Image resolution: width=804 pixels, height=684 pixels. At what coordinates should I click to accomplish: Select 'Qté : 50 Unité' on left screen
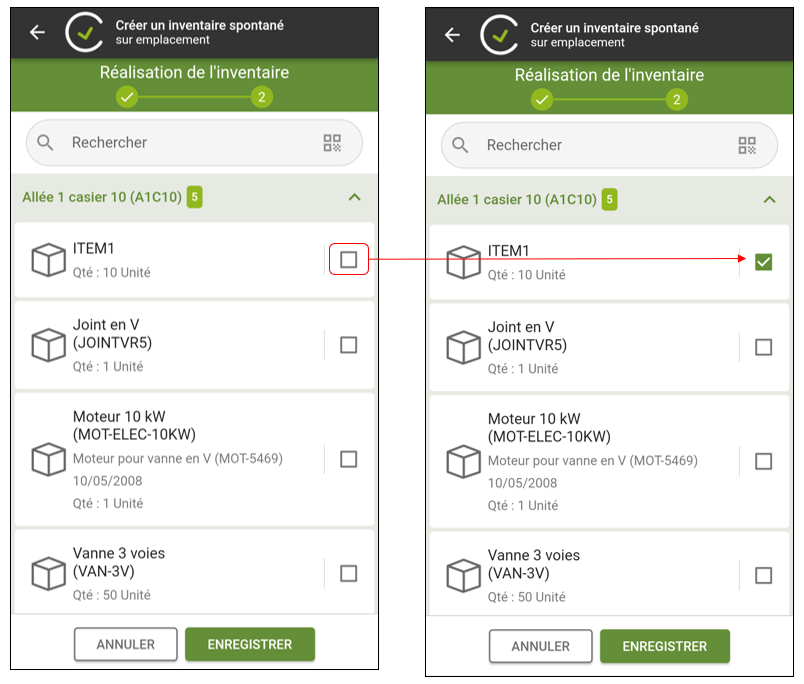tap(112, 595)
